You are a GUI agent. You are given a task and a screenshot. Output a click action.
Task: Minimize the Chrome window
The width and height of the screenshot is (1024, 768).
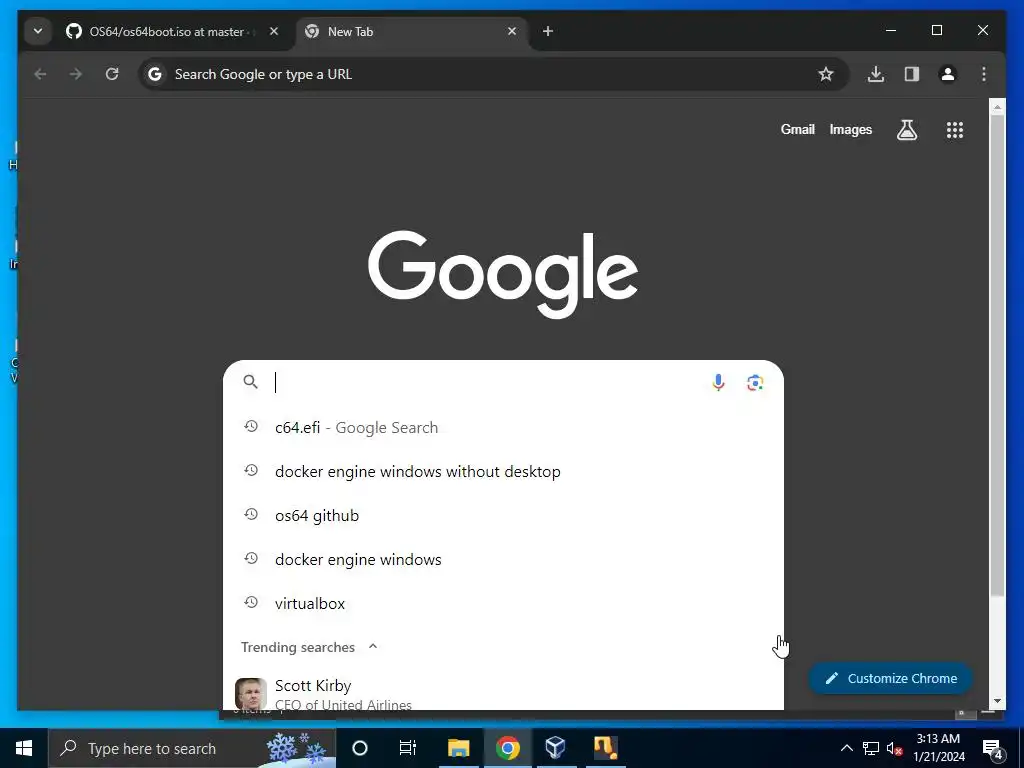point(891,31)
